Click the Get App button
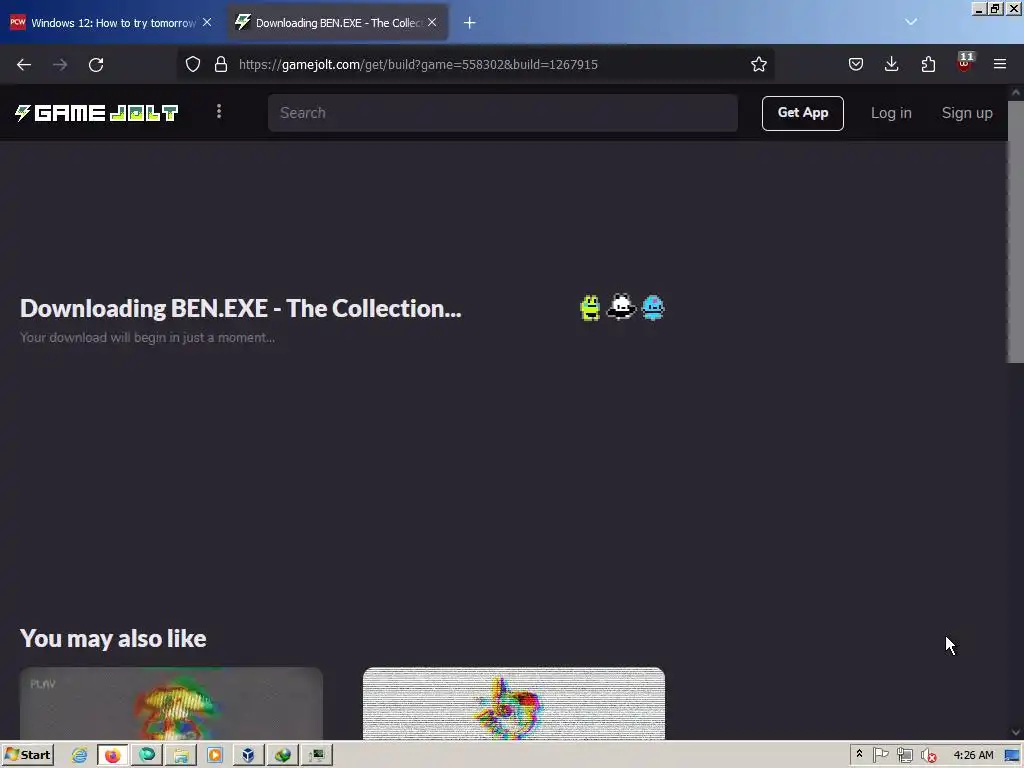This screenshot has height=768, width=1024. tap(803, 113)
